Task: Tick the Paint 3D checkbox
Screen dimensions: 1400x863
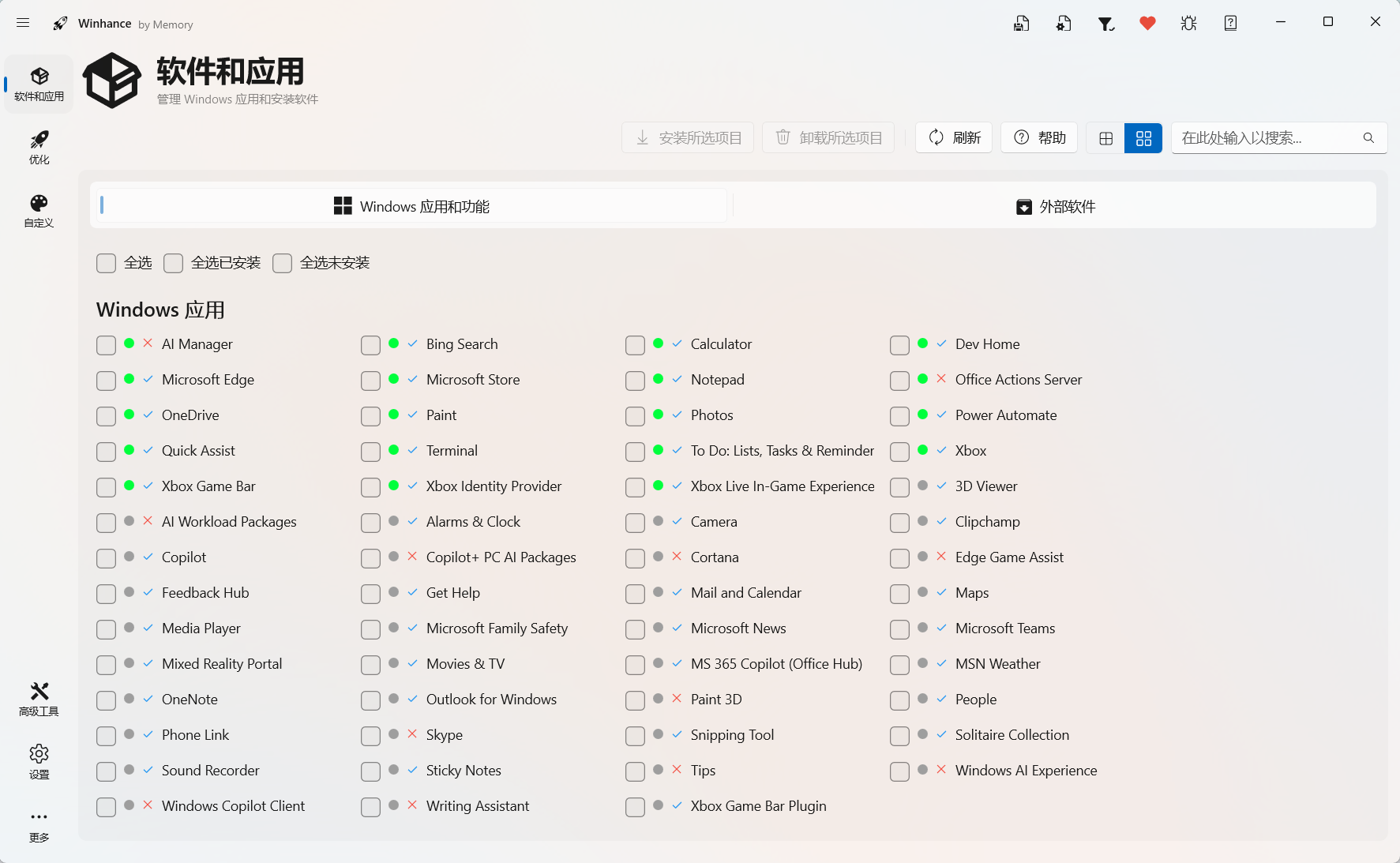Action: [635, 700]
